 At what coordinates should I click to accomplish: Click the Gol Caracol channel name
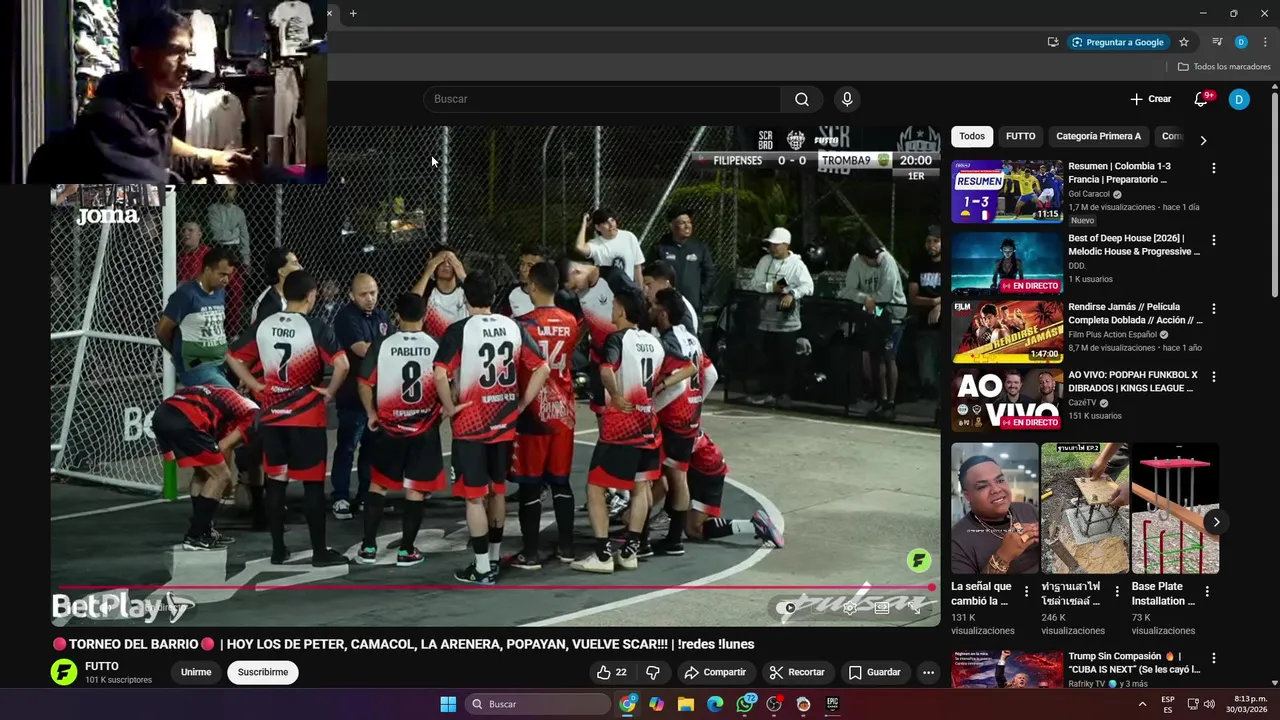point(1089,194)
